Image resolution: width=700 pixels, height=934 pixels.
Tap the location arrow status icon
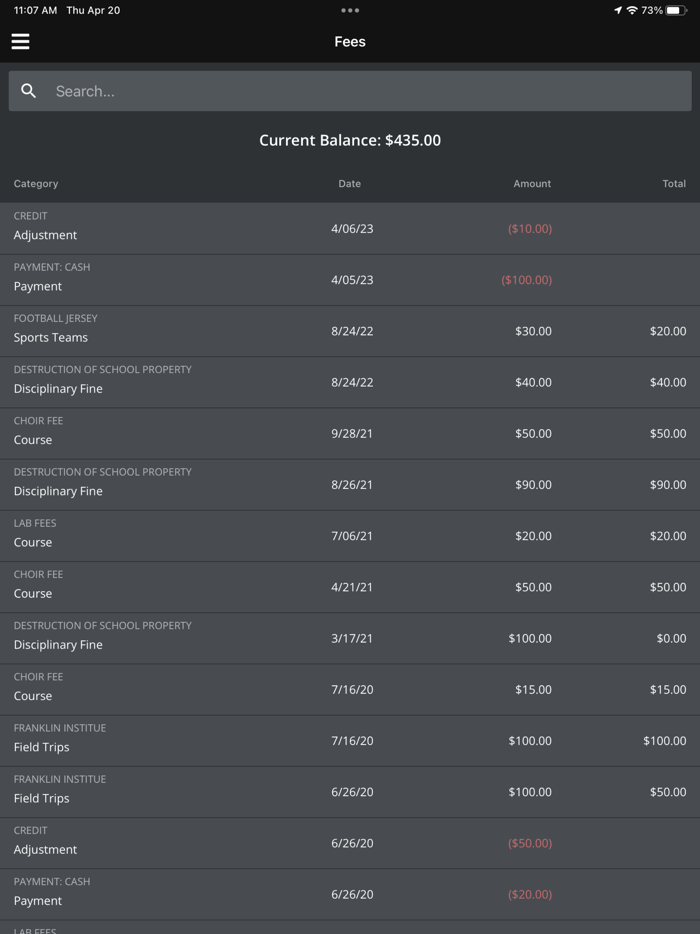coord(618,10)
